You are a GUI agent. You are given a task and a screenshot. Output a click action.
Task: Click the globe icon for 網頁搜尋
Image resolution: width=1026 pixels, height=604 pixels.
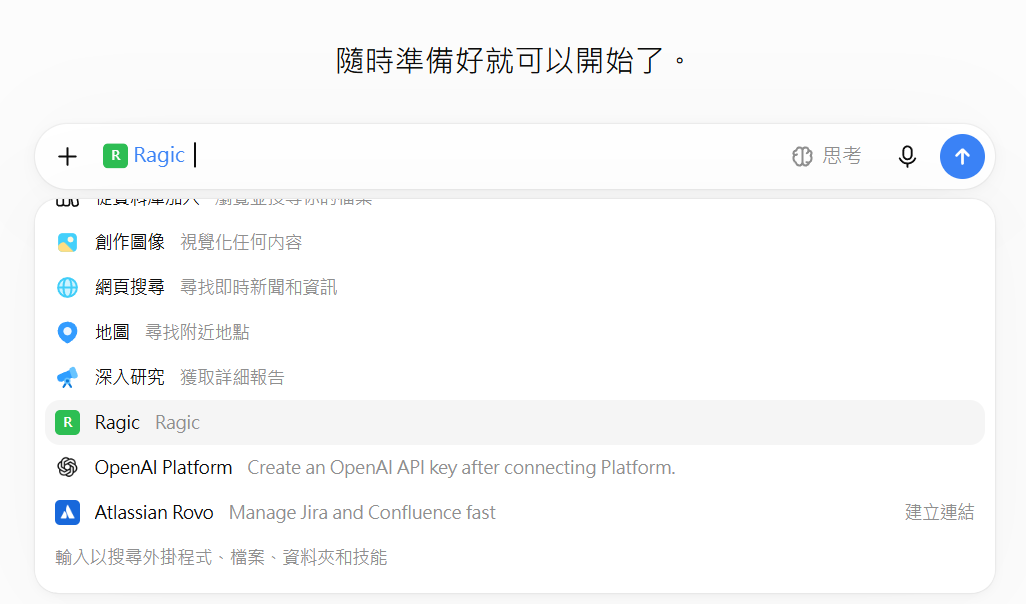67,287
